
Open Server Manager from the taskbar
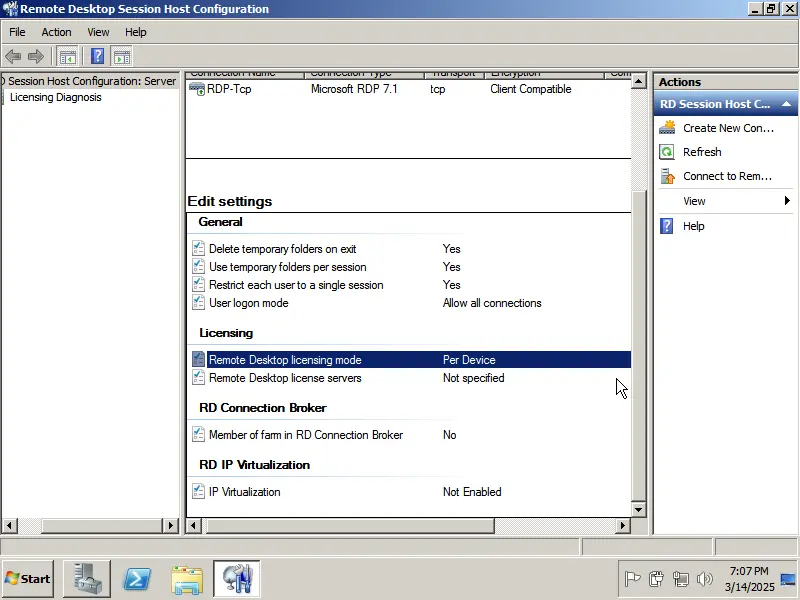point(87,578)
